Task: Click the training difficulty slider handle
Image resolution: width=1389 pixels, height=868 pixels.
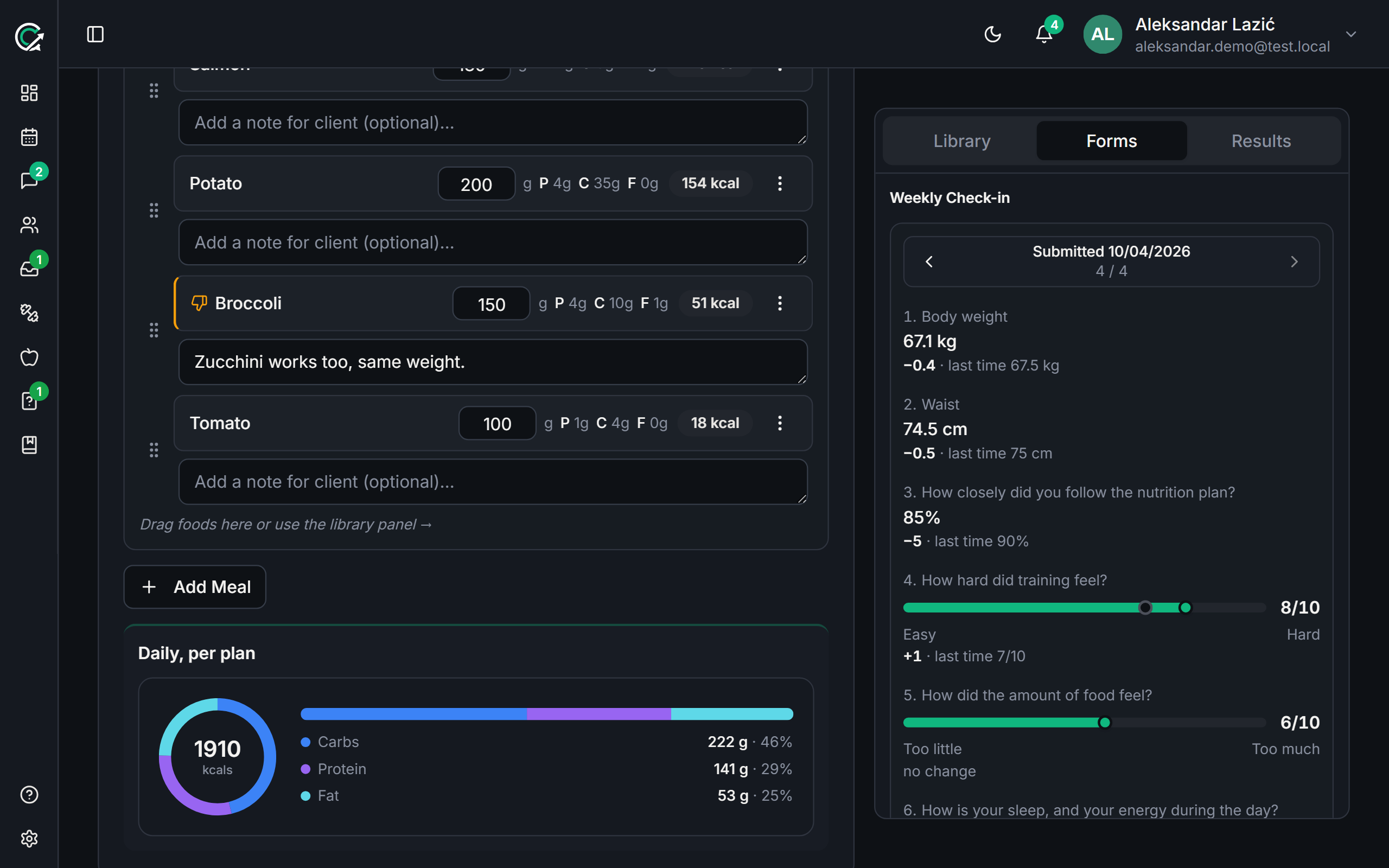Action: (x=1185, y=608)
